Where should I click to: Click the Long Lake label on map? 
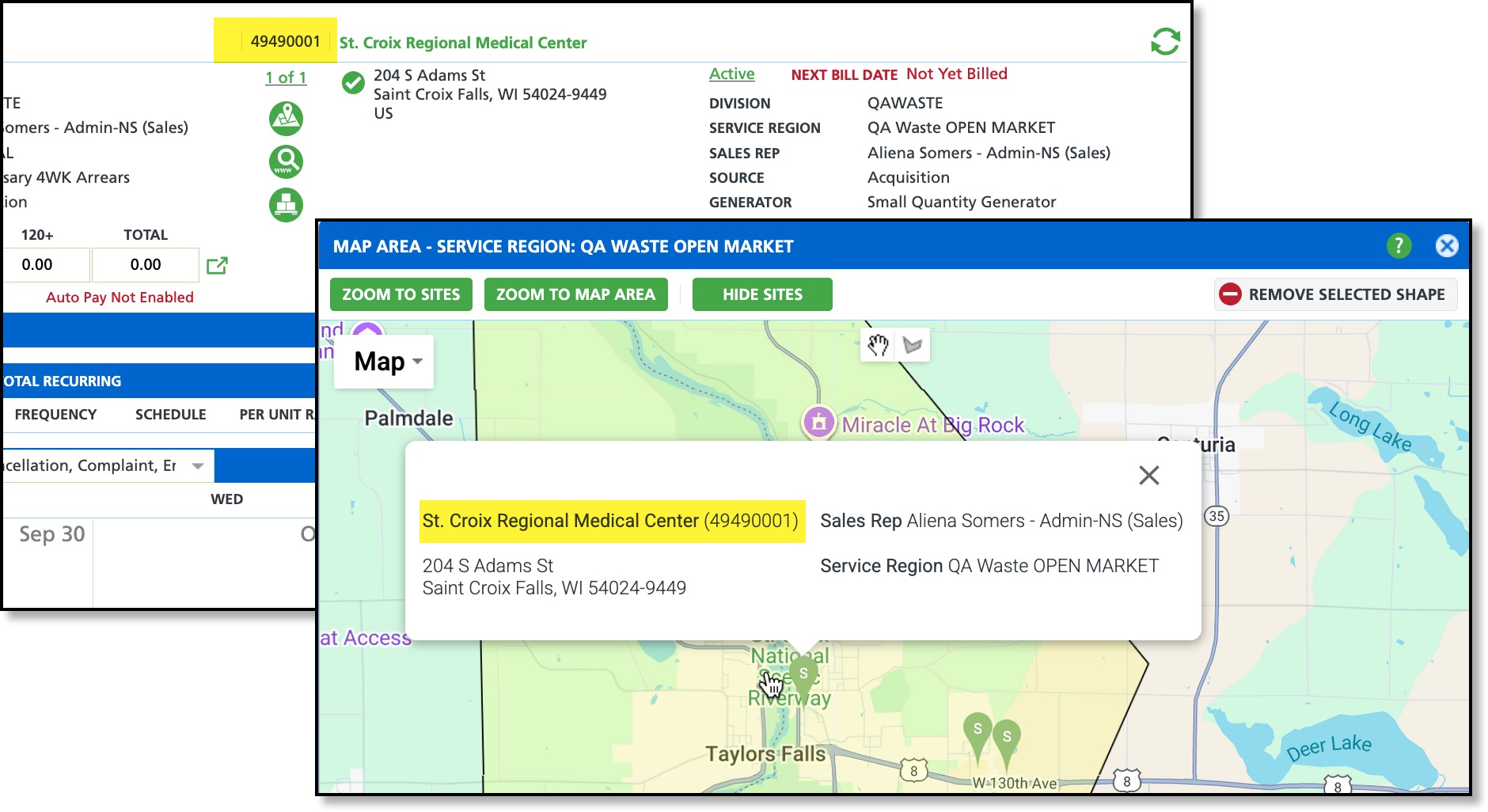tap(1370, 427)
